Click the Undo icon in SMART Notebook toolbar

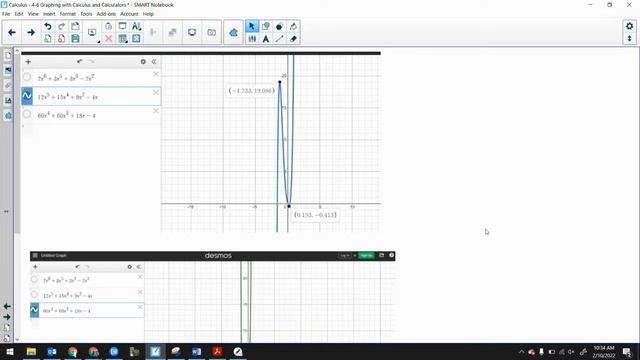pos(48,26)
